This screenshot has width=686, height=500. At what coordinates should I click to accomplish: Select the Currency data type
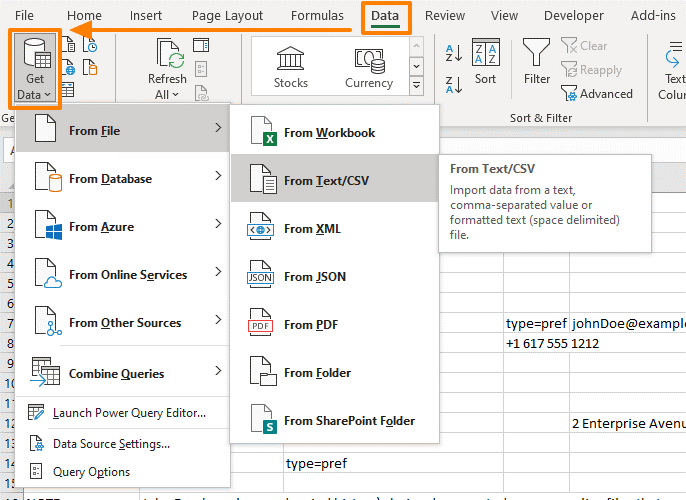[369, 67]
